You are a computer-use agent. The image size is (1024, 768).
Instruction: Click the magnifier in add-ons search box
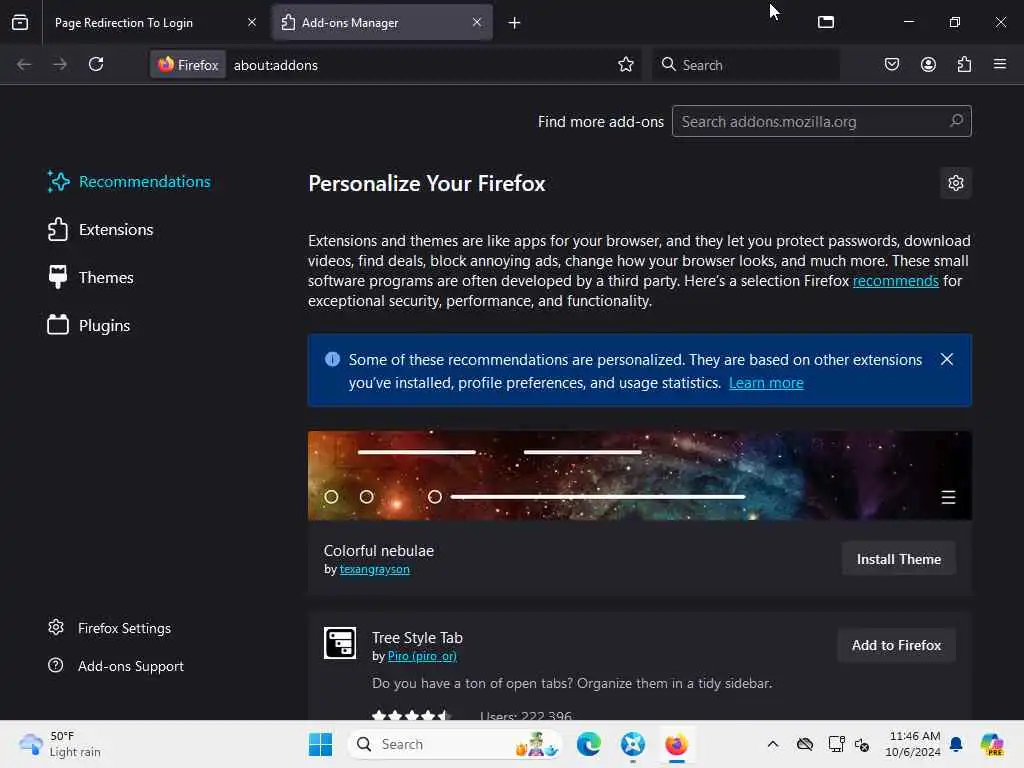point(956,121)
